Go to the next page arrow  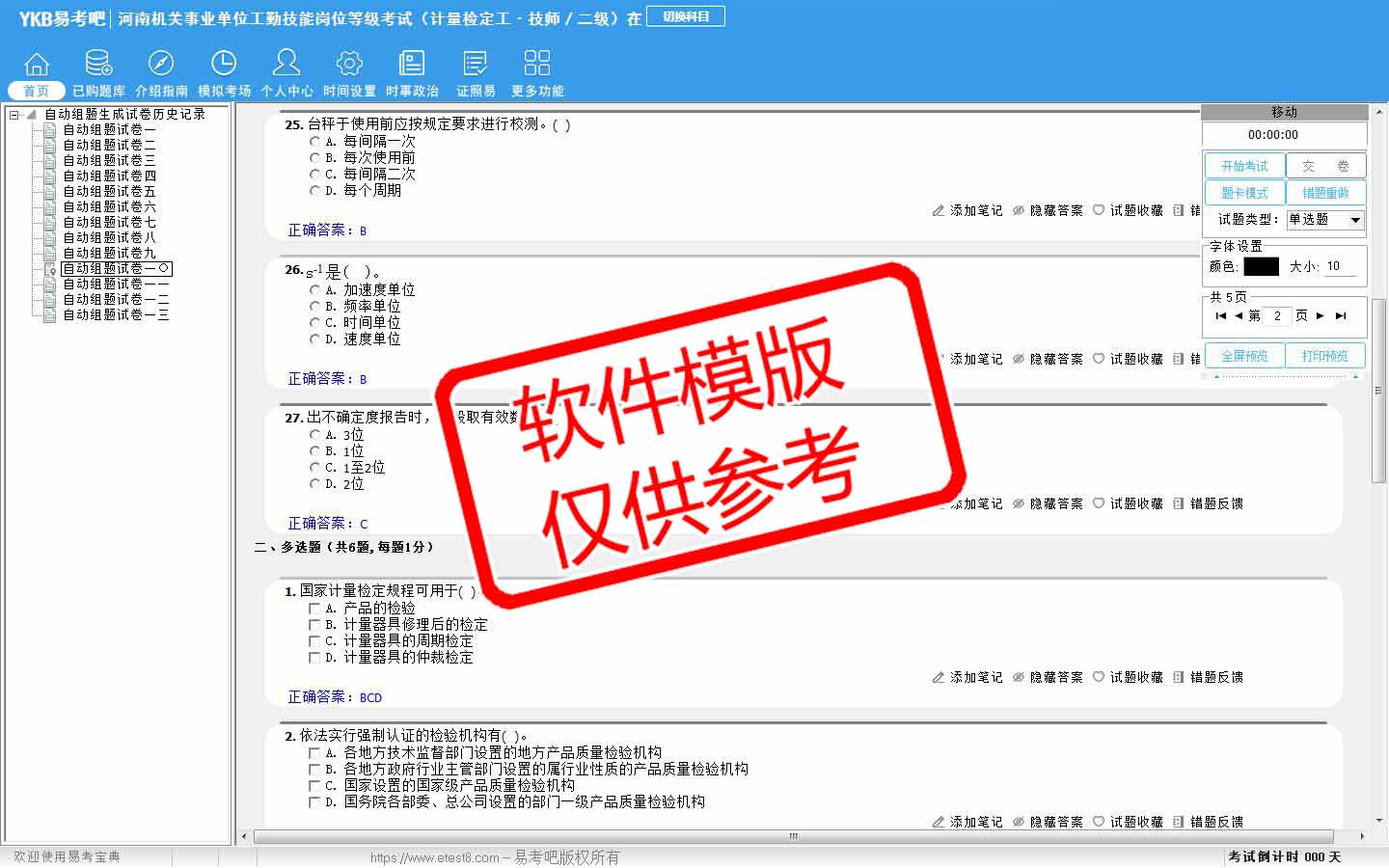tap(1321, 315)
